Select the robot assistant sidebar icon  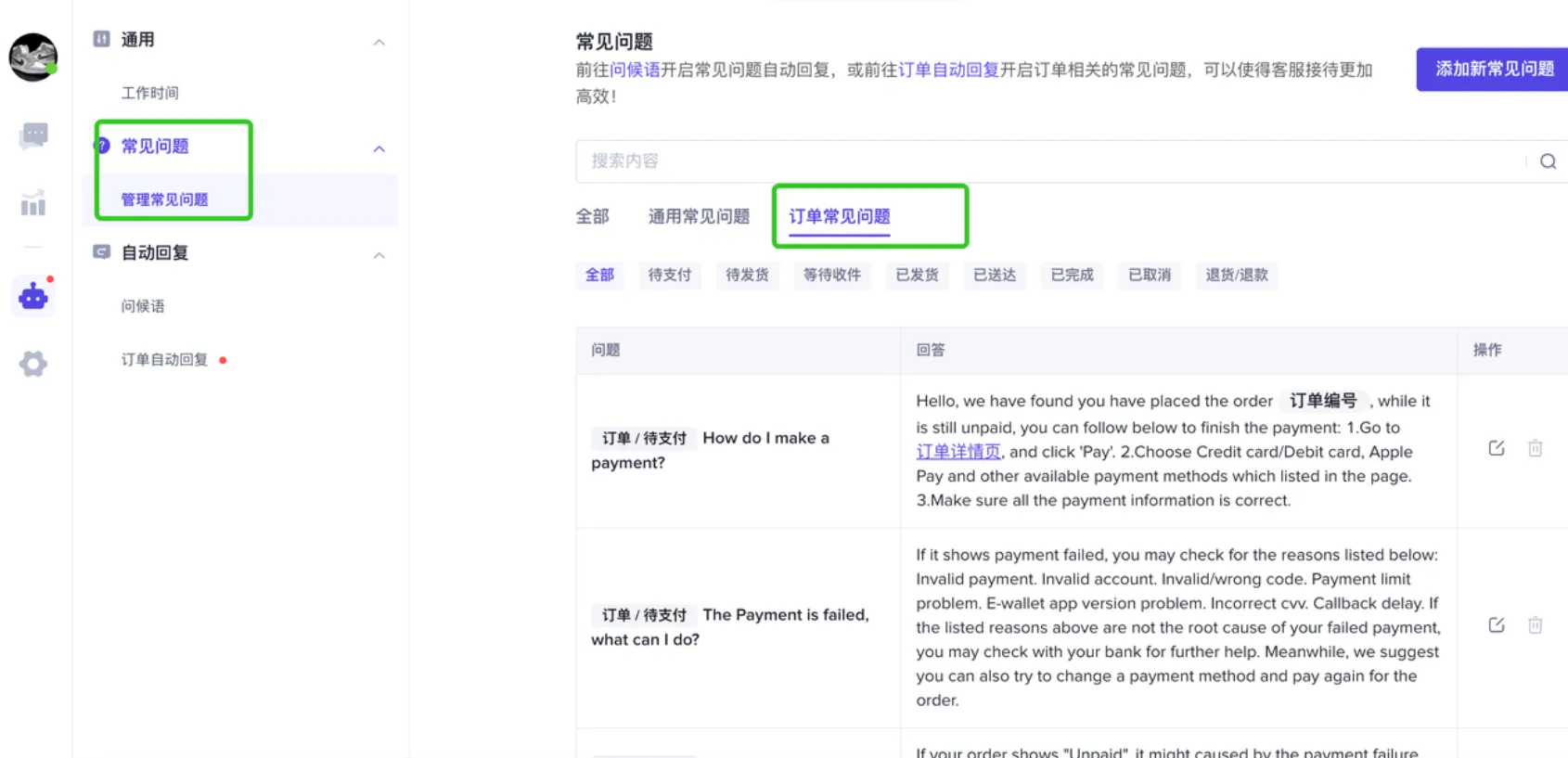point(33,296)
